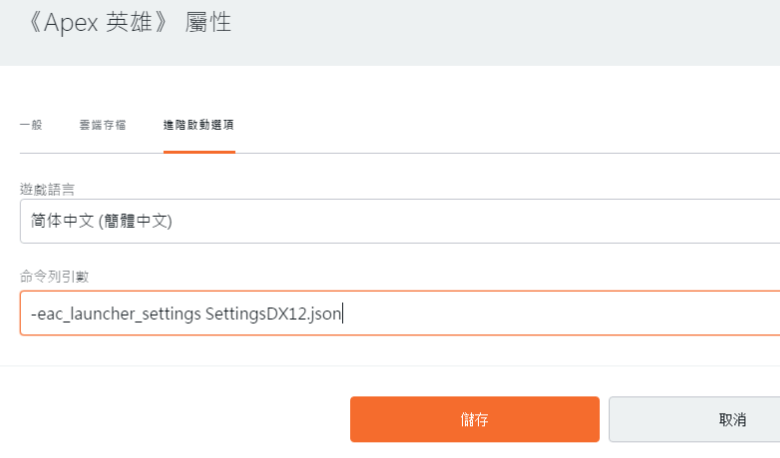Click the word SettingsDX12.json in the field
The image size is (780, 458).
[272, 314]
